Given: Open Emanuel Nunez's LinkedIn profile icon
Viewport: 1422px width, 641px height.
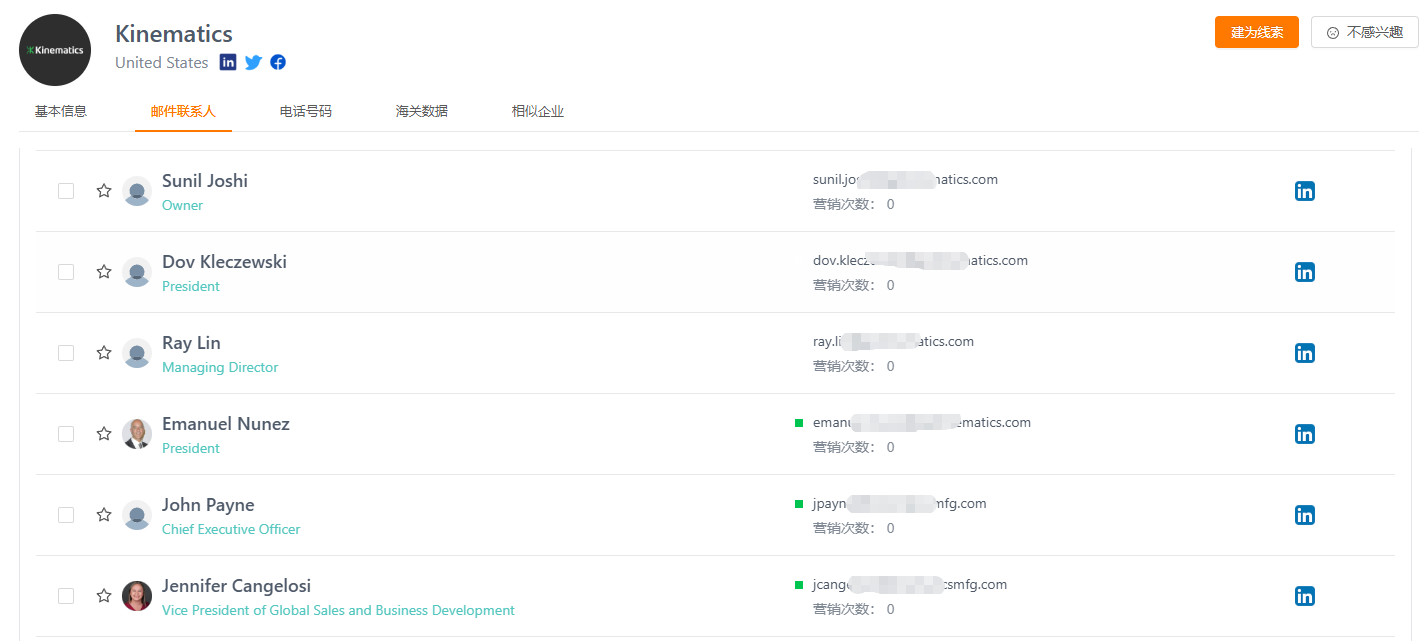Looking at the screenshot, I should 1304,434.
